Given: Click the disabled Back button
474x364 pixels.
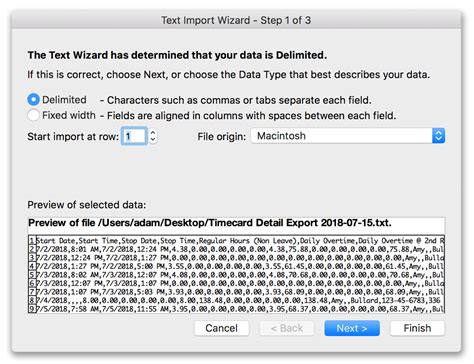Looking at the screenshot, I should tap(287, 328).
